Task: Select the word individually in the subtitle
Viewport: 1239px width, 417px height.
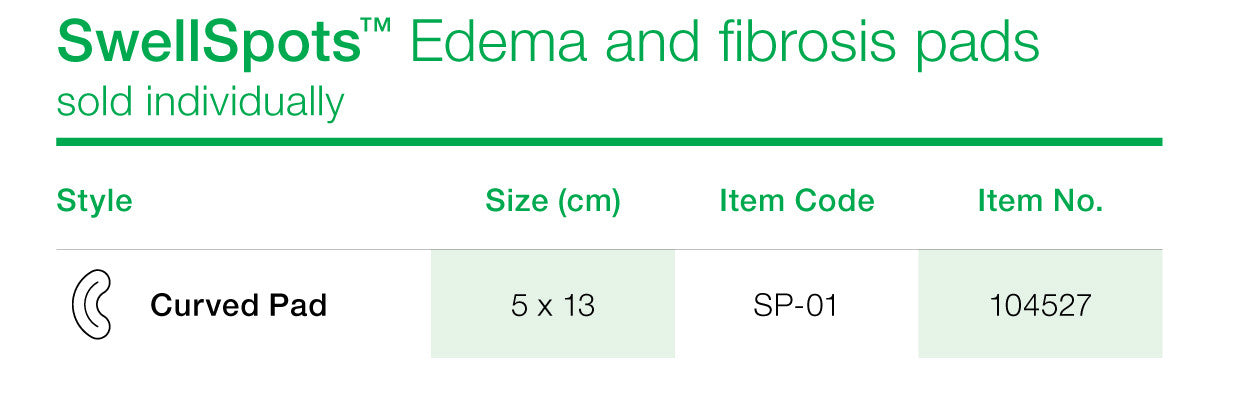Action: (244, 103)
